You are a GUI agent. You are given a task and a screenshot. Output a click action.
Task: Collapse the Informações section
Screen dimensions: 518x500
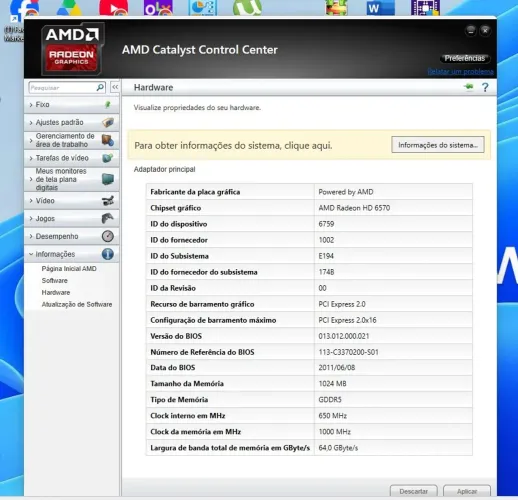pos(71,254)
